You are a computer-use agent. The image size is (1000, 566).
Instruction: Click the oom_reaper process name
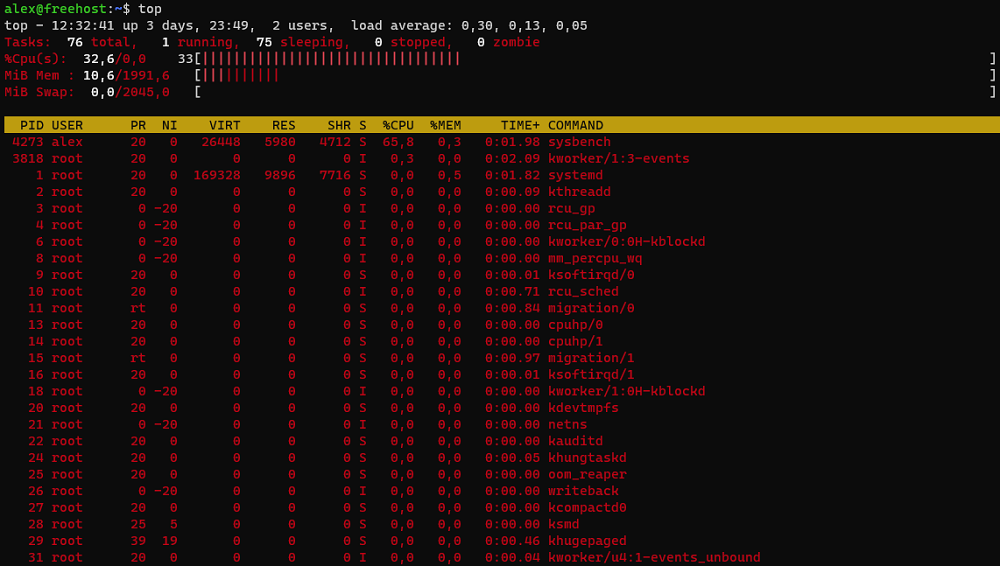[587, 474]
